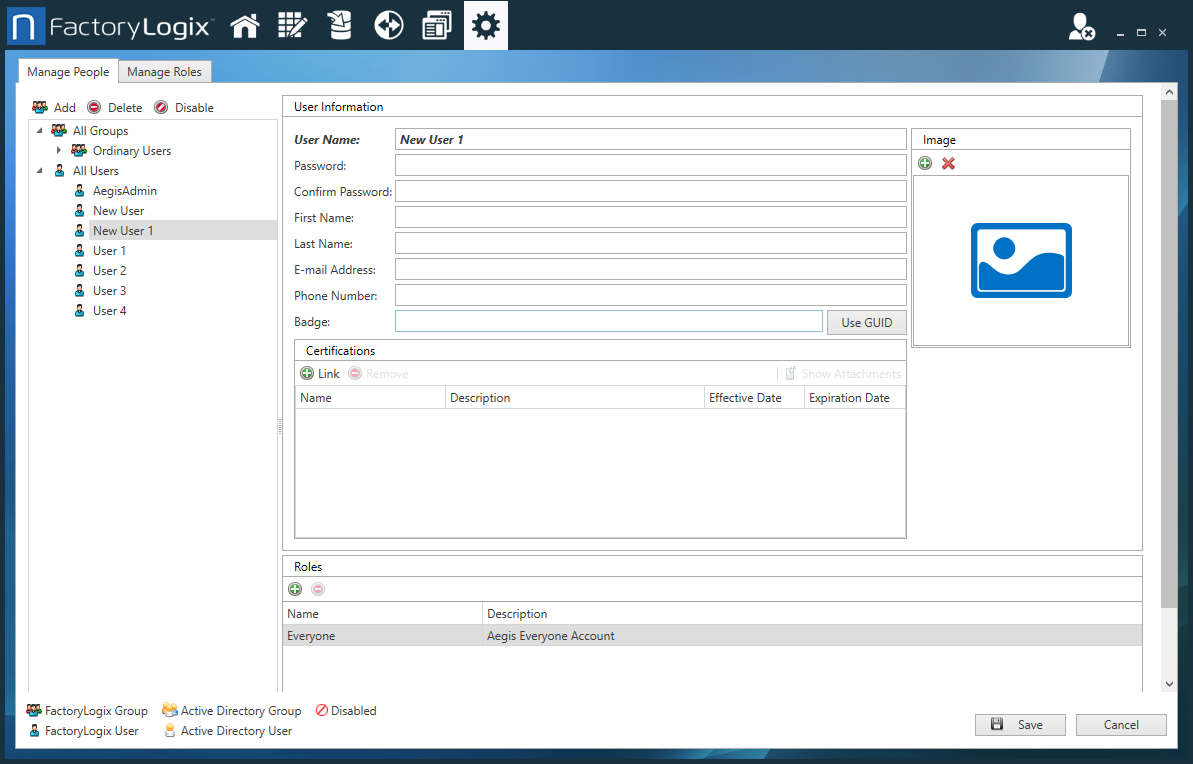Image resolution: width=1193 pixels, height=764 pixels.
Task: Click the red X to remove user image
Action: (x=946, y=163)
